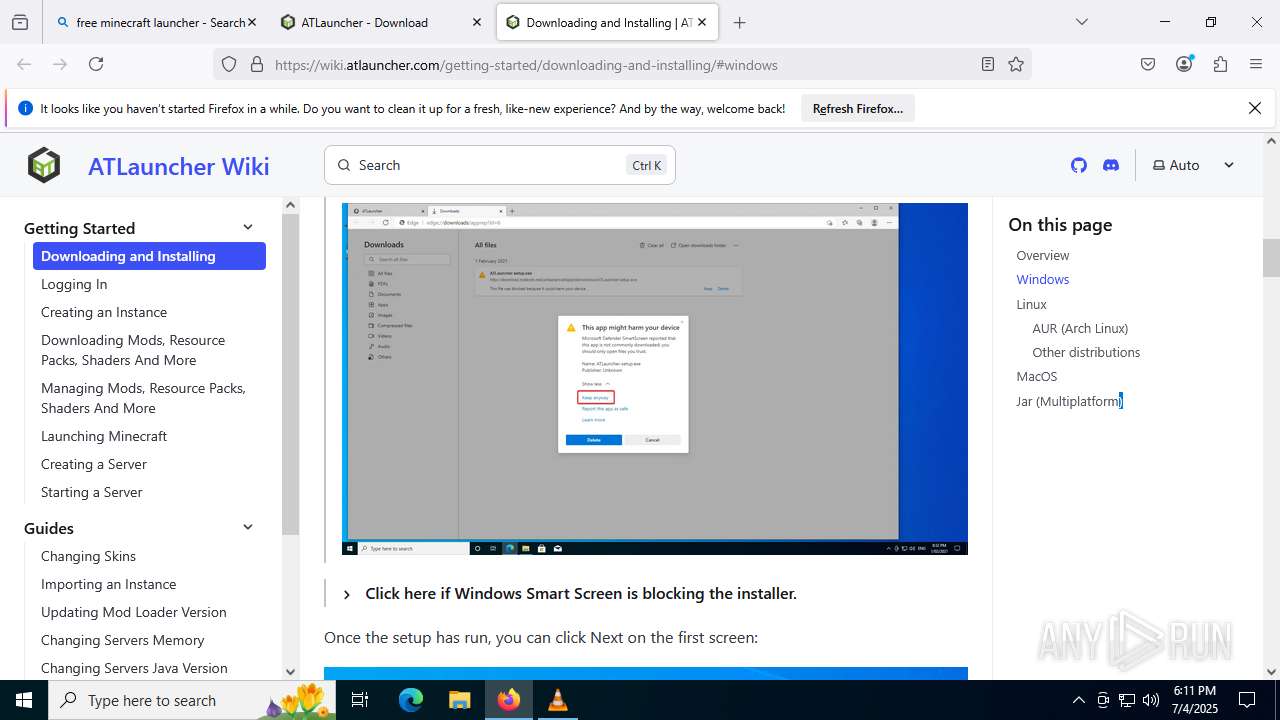Image resolution: width=1280 pixels, height=720 pixels.
Task: Select Downloading and Installing in sidebar
Action: pos(149,256)
